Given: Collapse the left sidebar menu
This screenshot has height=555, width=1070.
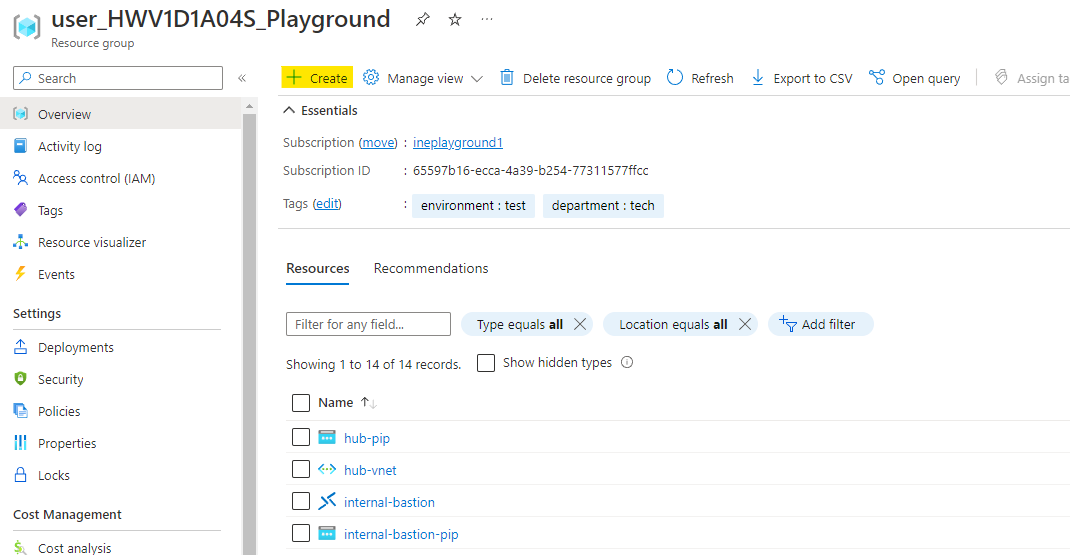Looking at the screenshot, I should point(242,78).
